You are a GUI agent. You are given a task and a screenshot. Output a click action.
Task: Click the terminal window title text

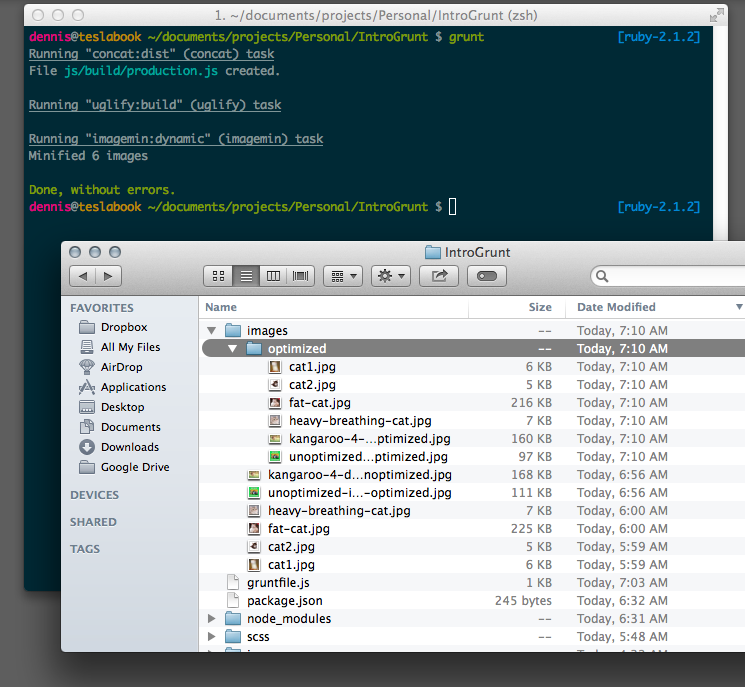pyautogui.click(x=376, y=16)
